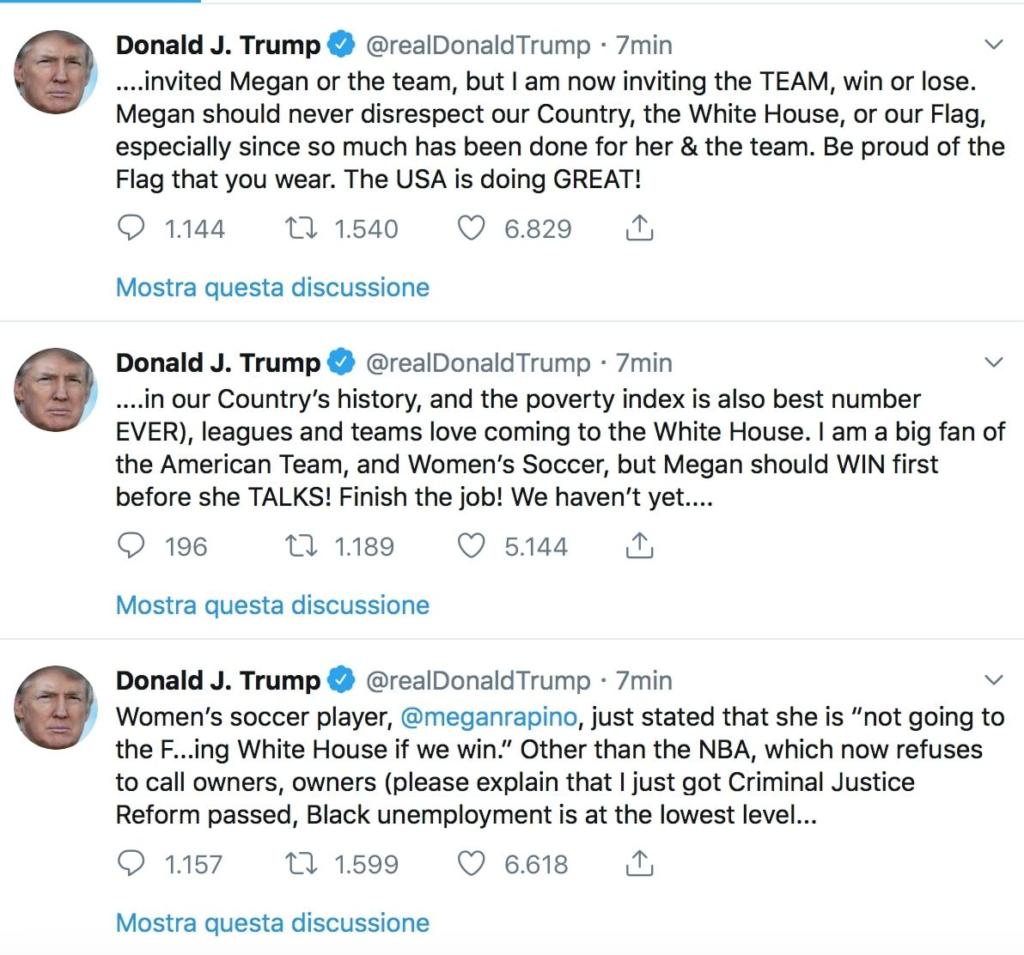This screenshot has height=955, width=1024.
Task: Click the share icon on the middle tweet
Action: click(638, 546)
